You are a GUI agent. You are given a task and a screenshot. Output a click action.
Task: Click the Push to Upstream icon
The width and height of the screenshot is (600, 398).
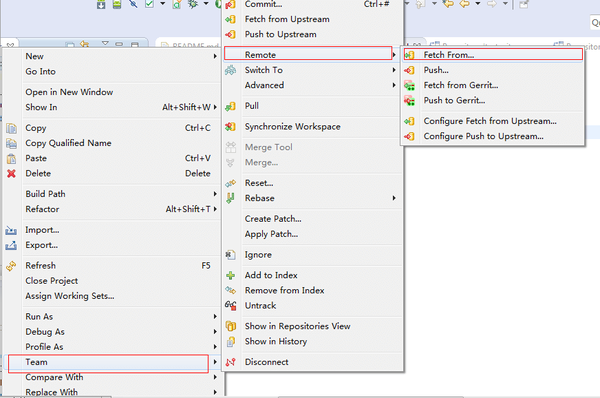pos(230,34)
